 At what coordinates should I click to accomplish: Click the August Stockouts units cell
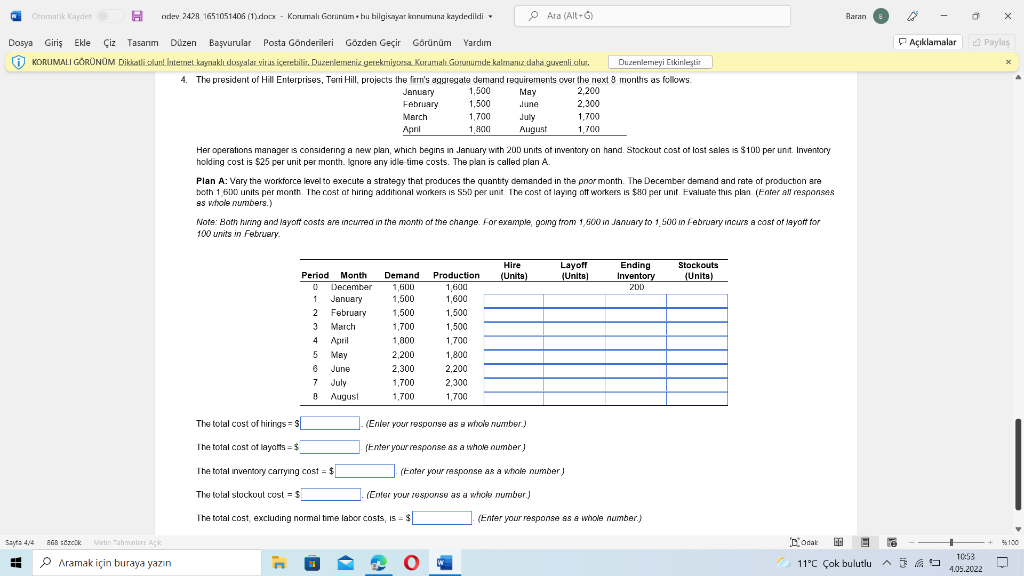[x=697, y=398]
